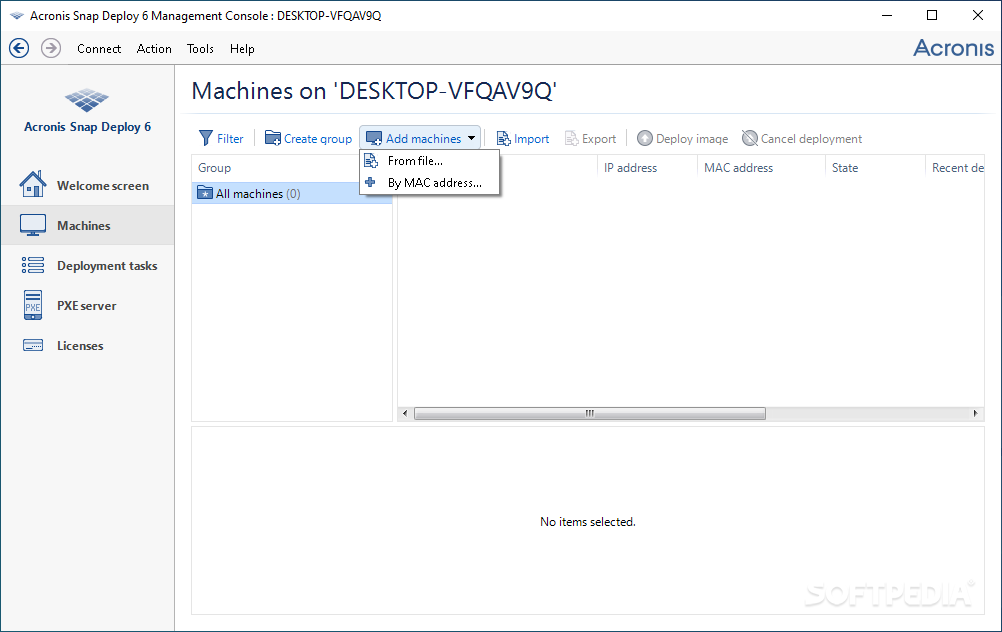Viewport: 1002px width, 632px height.
Task: Click the Deploy image arrow icon
Action: [x=645, y=138]
